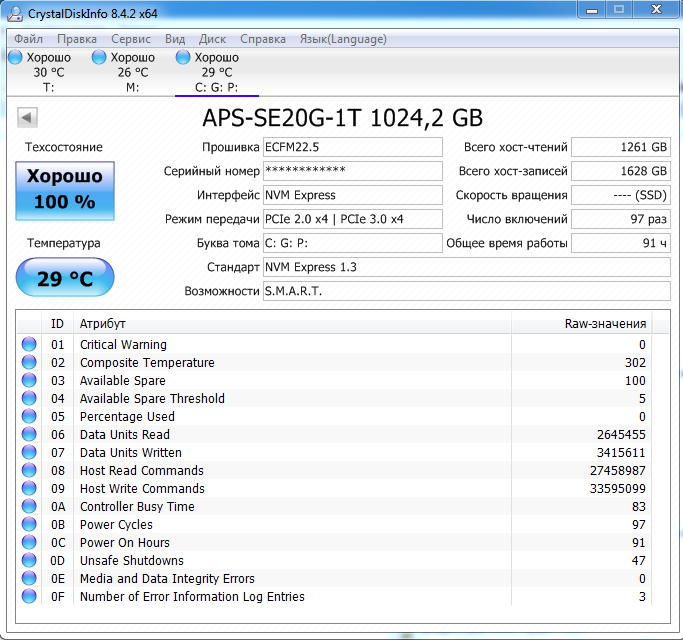
Task: Select the Composite Temperature attribute name
Action: pyautogui.click(x=147, y=362)
